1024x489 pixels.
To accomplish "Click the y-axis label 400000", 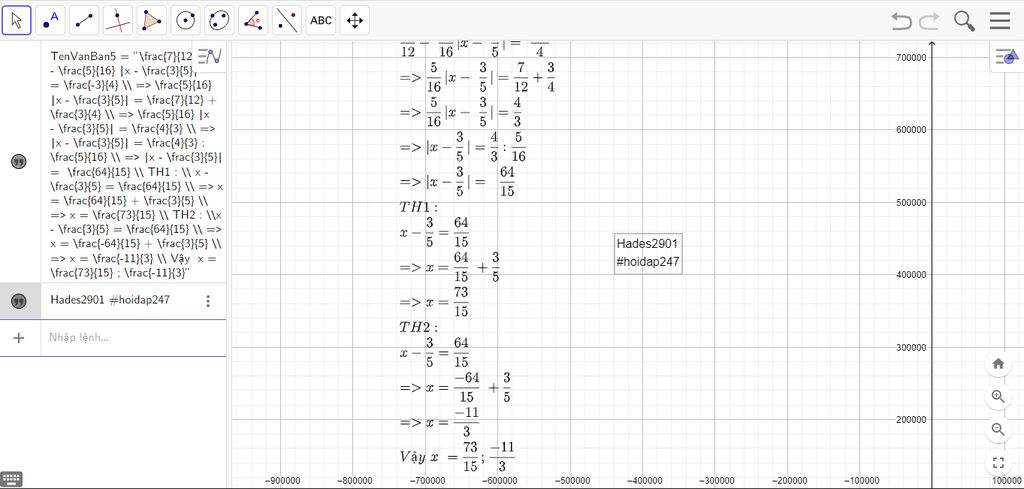I will pyautogui.click(x=911, y=275).
